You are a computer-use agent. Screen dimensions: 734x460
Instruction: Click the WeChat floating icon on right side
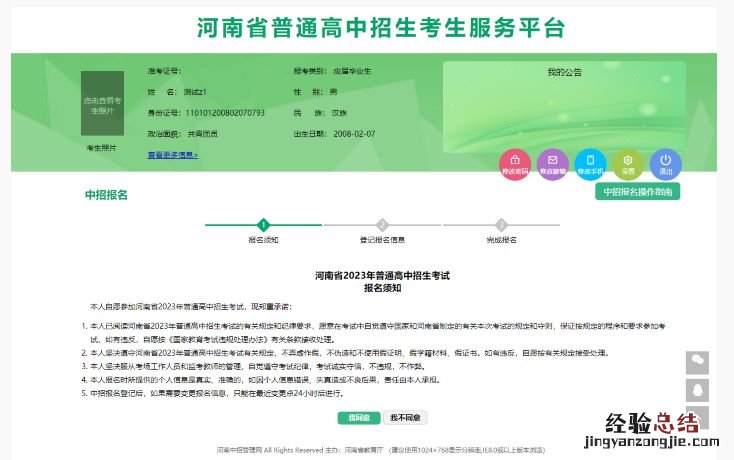(697, 363)
